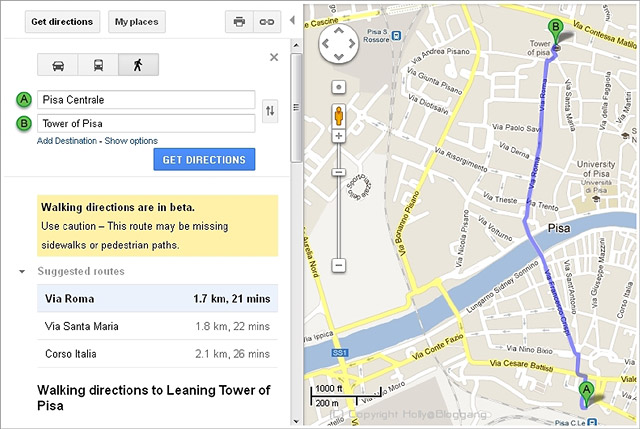This screenshot has width=640, height=429.
Task: Click side panel scrollbar thumb
Action: pos(296,108)
